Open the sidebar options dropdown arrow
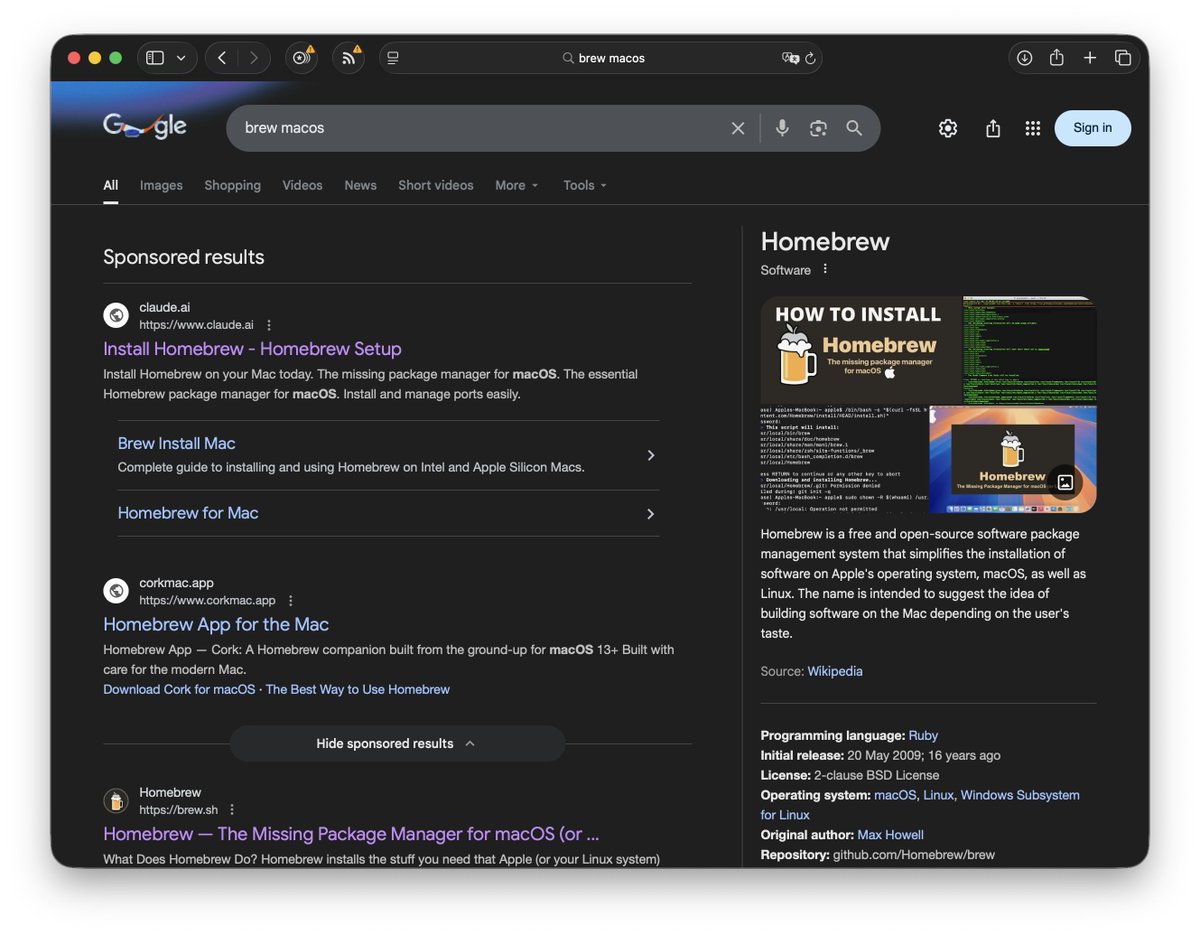The height and width of the screenshot is (935, 1200). (181, 58)
